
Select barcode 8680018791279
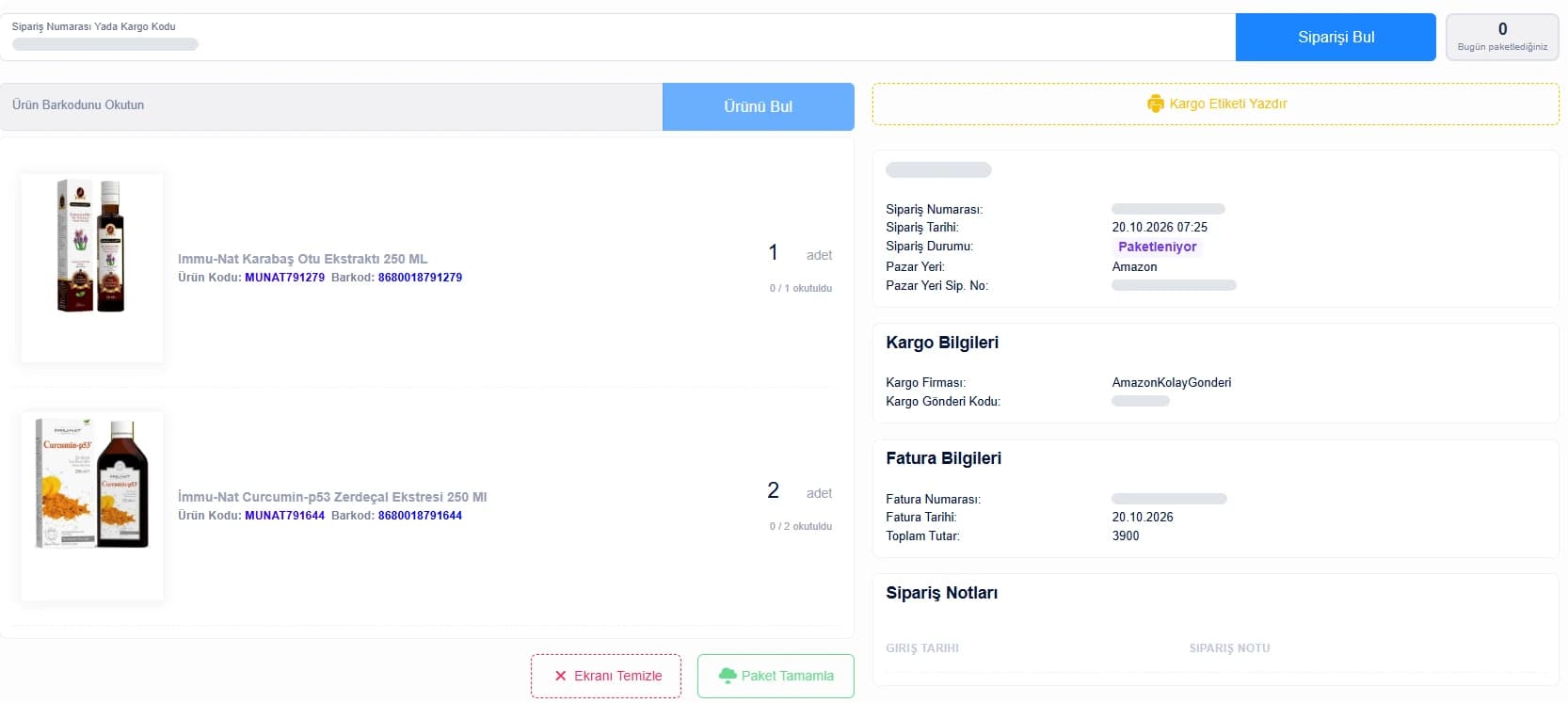pyautogui.click(x=420, y=278)
